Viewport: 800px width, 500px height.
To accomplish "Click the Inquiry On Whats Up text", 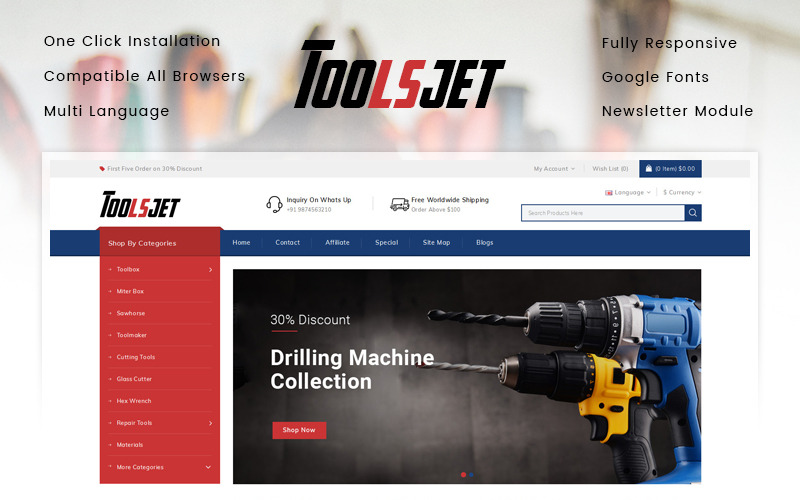I will 319,200.
